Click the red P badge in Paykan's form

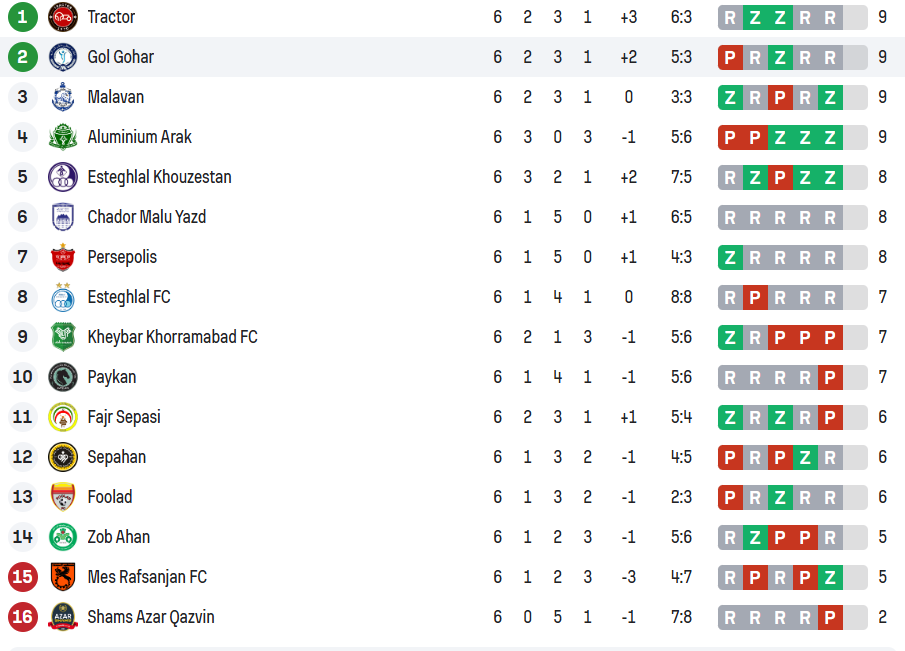click(829, 377)
